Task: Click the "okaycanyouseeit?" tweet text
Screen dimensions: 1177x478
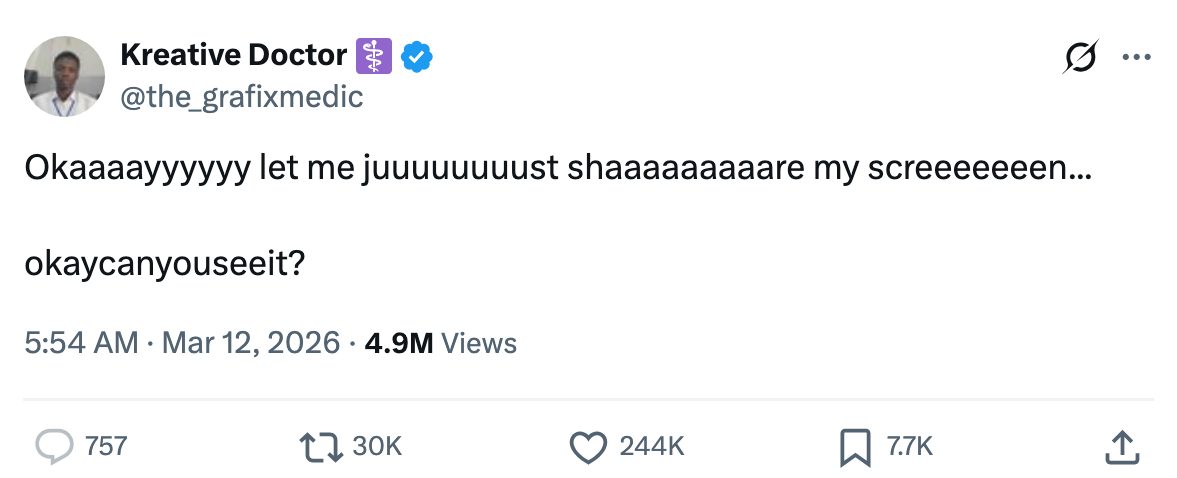Action: point(165,264)
